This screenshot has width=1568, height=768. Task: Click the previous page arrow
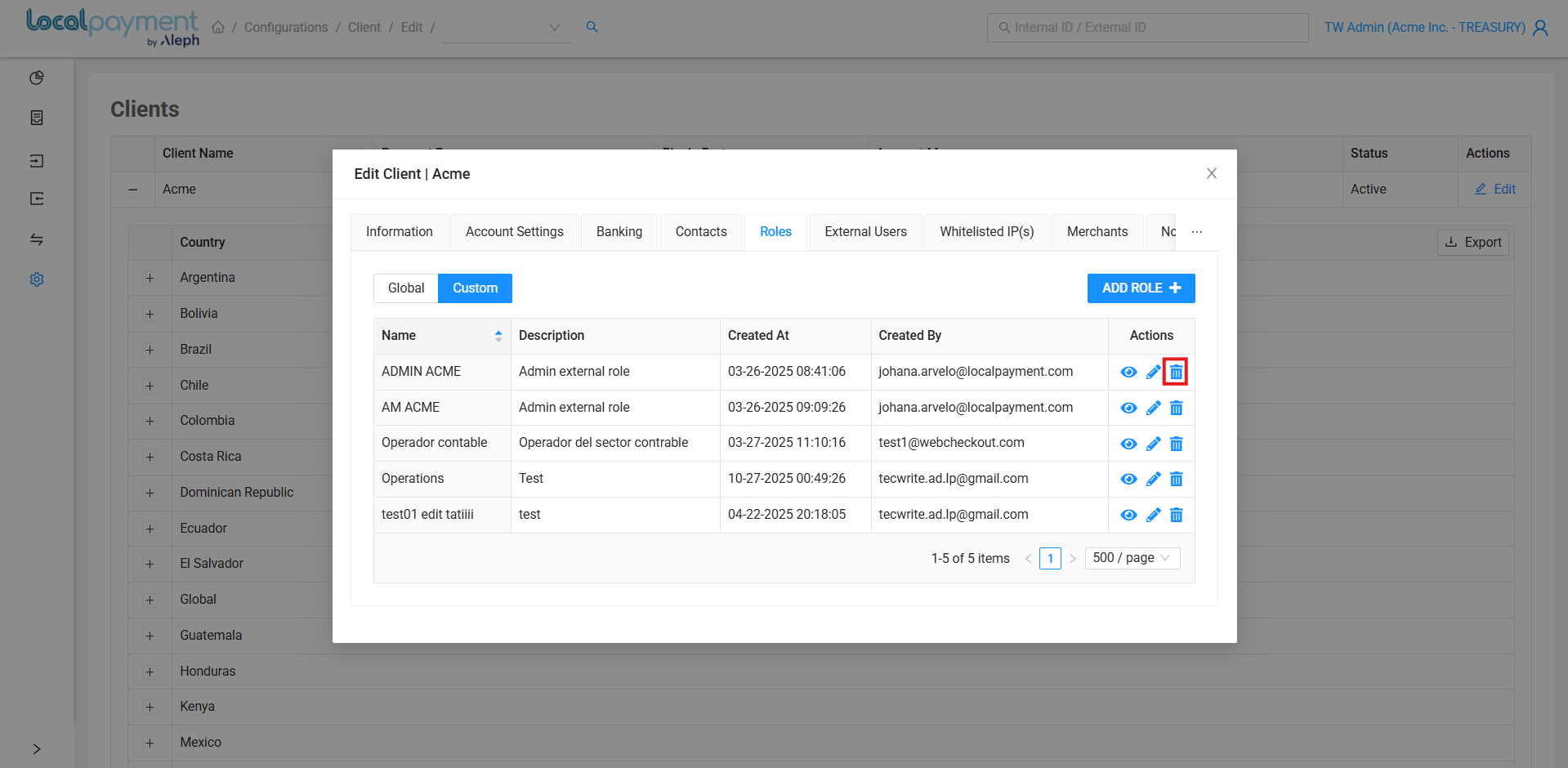pyautogui.click(x=1028, y=559)
